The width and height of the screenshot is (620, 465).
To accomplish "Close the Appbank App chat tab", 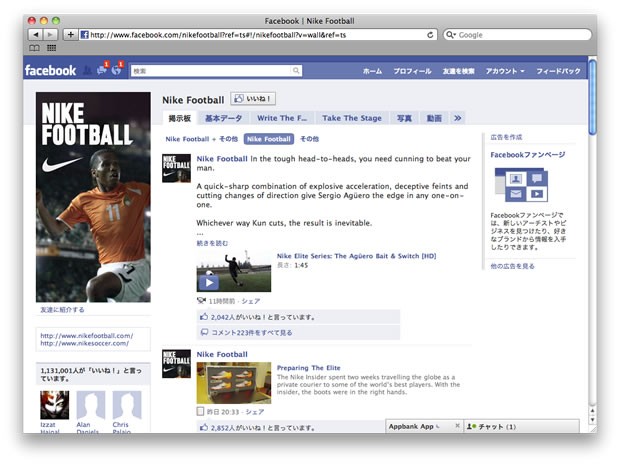I will (457, 426).
